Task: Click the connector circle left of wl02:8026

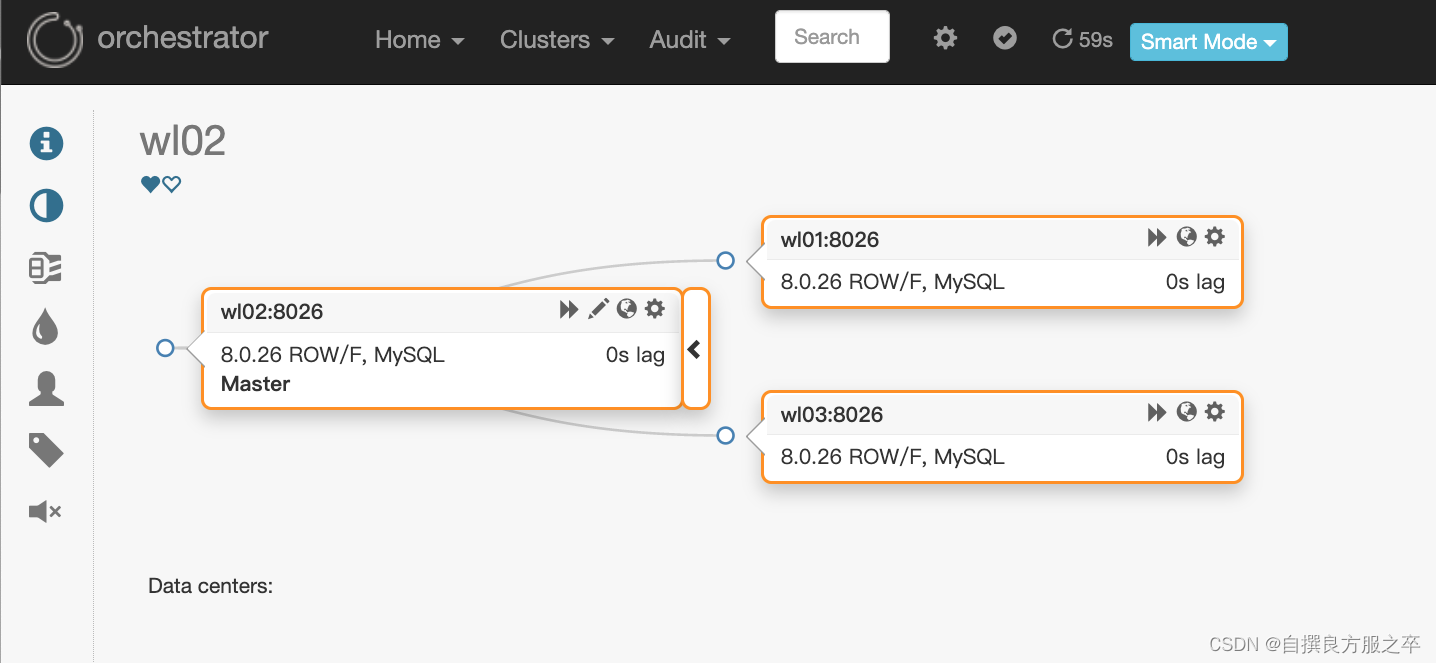Action: 166,348
